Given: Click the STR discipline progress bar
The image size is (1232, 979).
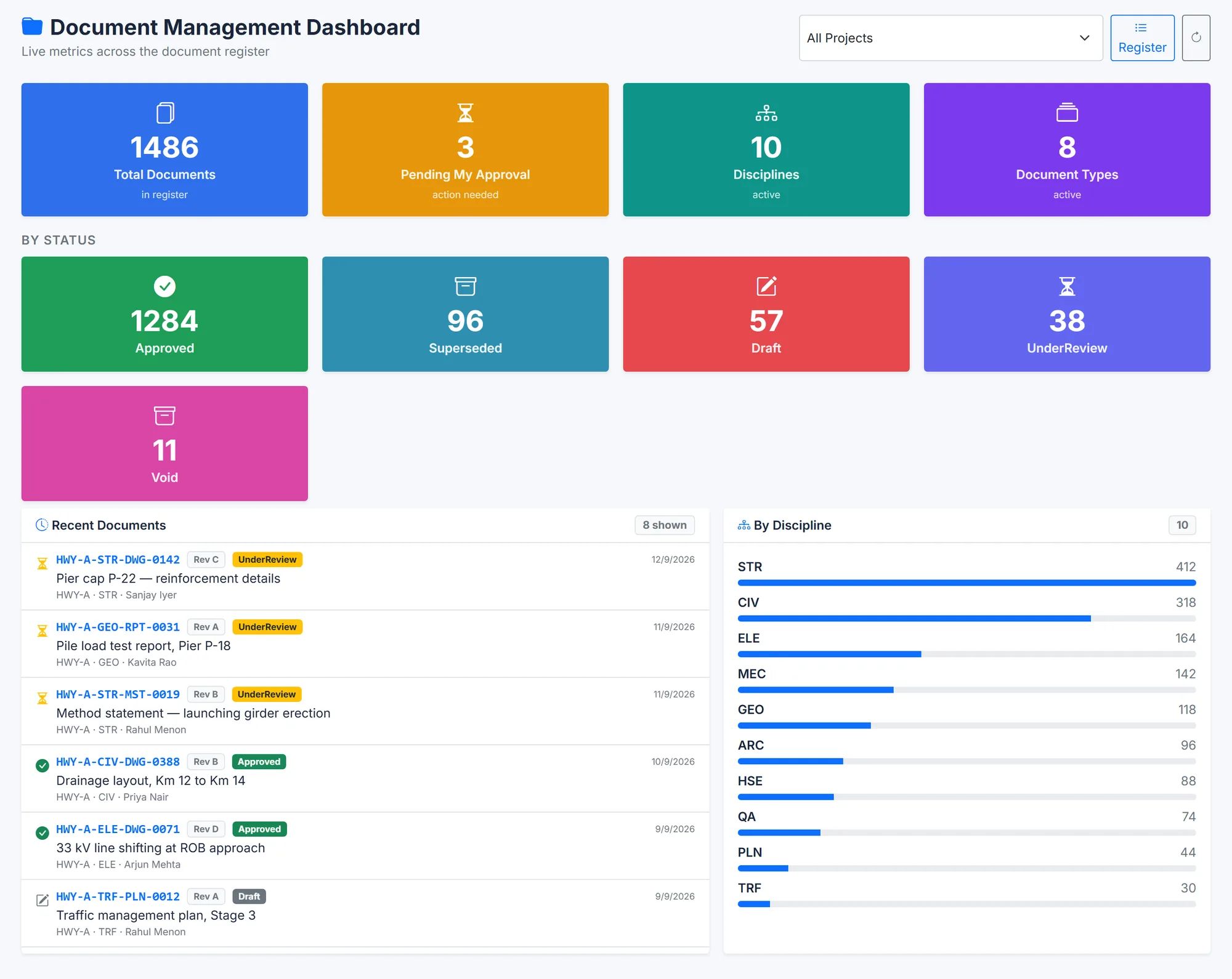Looking at the screenshot, I should (967, 582).
